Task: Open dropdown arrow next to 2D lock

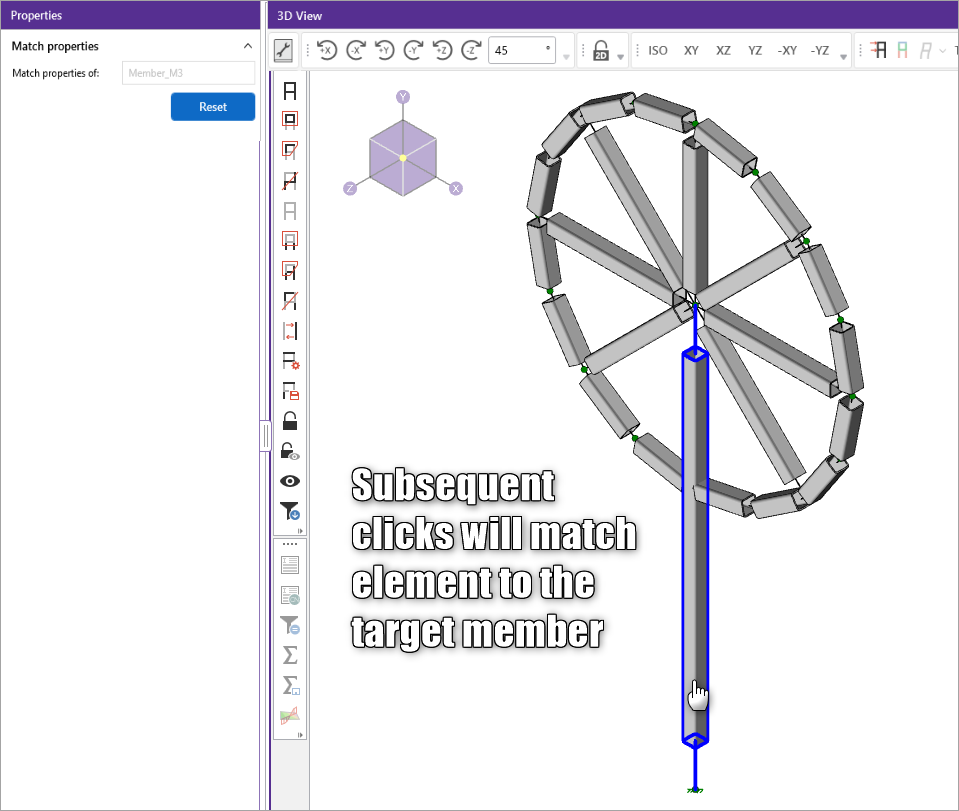Action: click(x=621, y=57)
